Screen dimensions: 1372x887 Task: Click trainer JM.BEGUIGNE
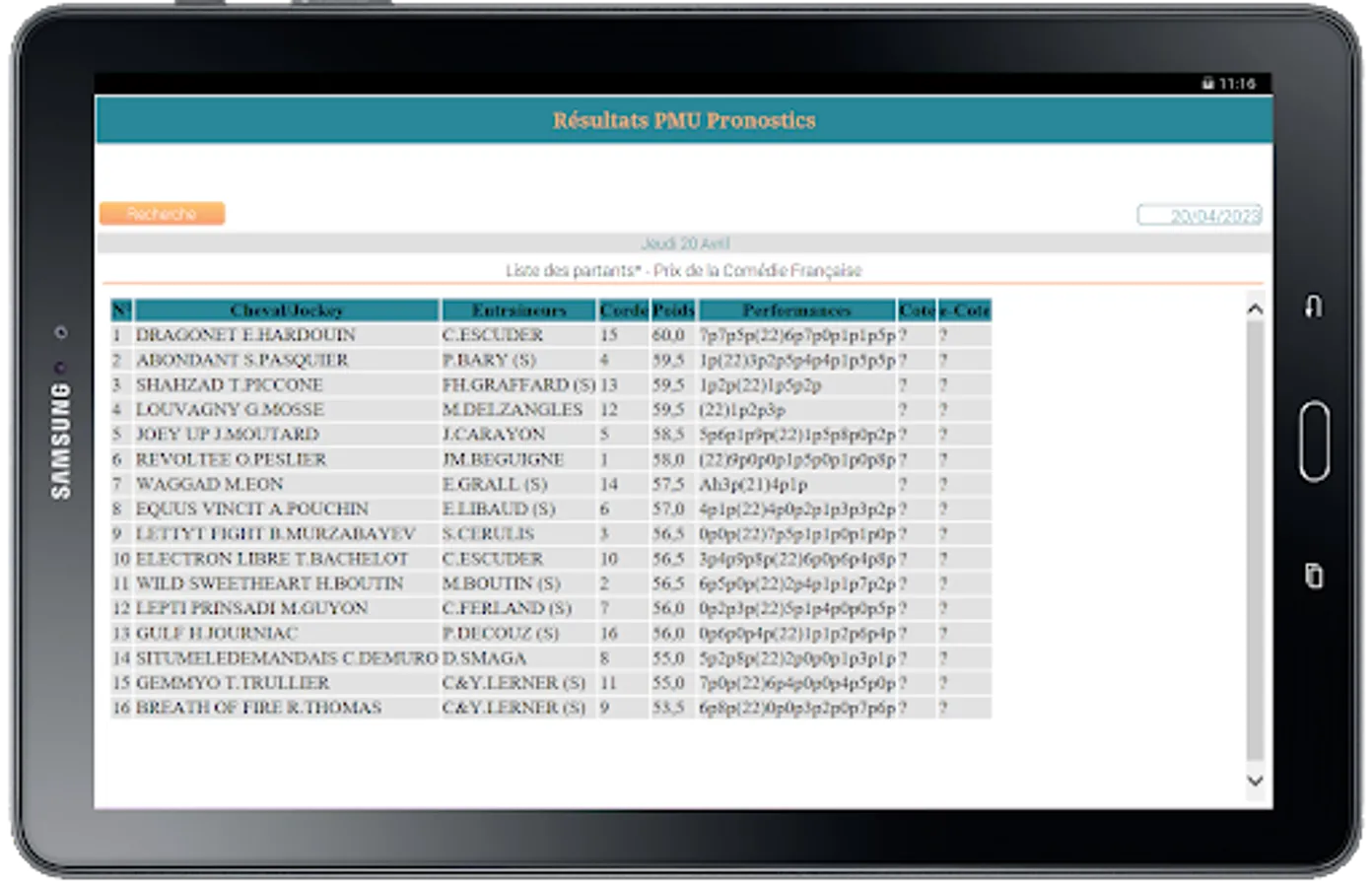[504, 459]
